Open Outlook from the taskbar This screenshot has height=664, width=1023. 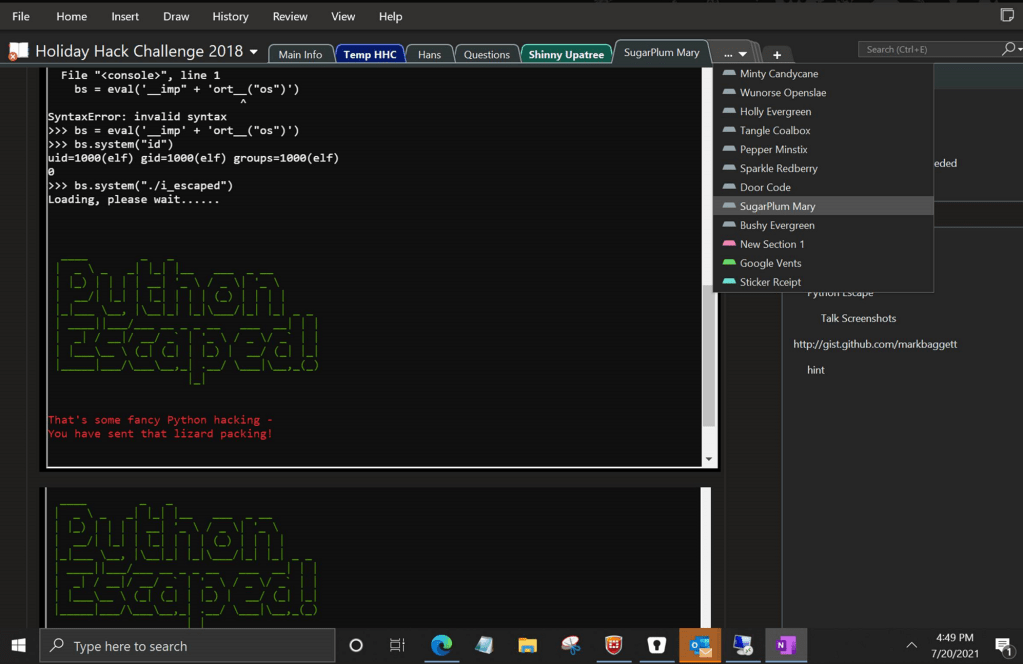click(699, 645)
